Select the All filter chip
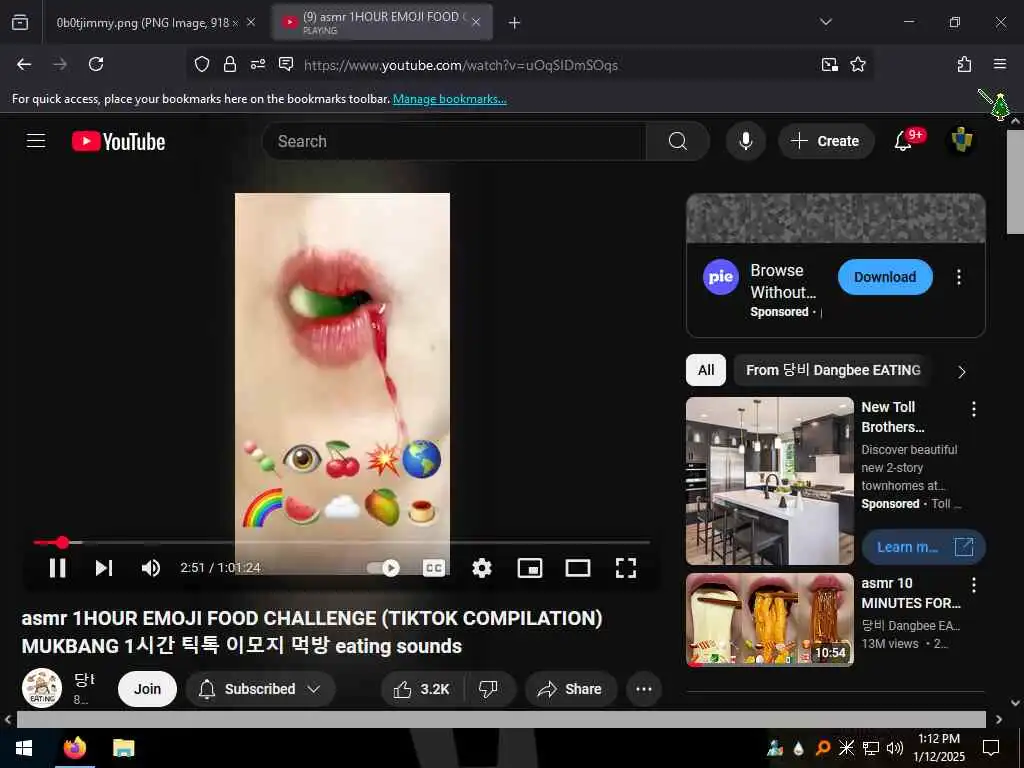The height and width of the screenshot is (768, 1024). (706, 370)
